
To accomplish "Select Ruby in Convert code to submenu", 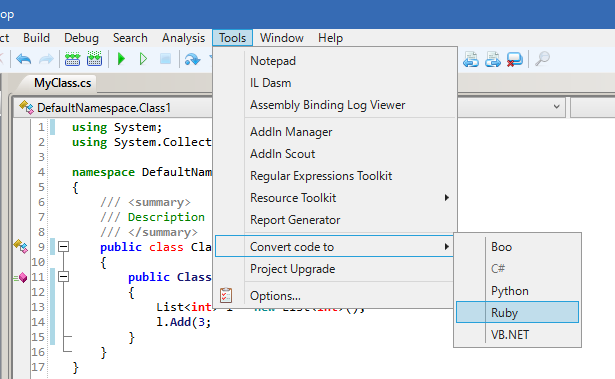I will pos(517,312).
